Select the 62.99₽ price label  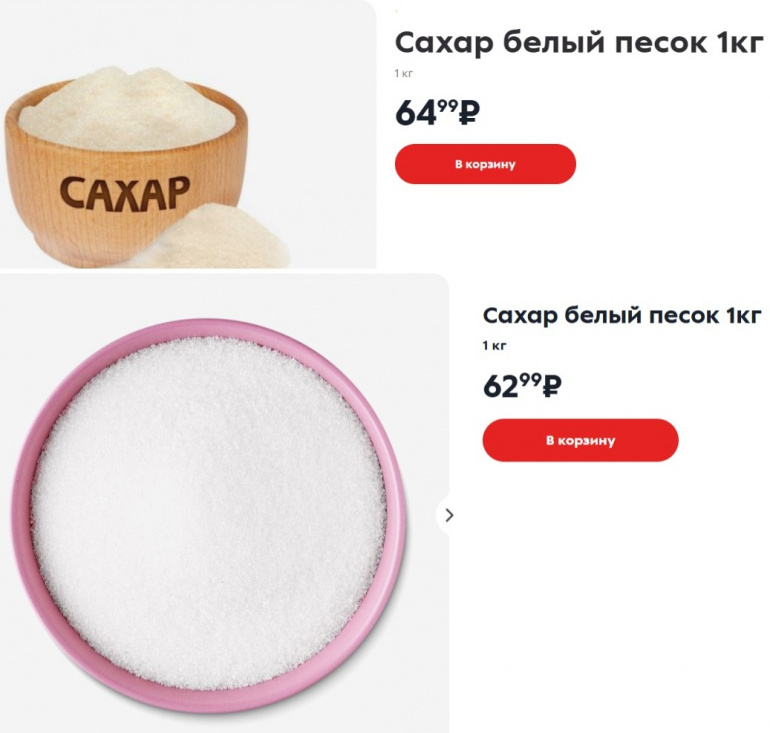click(522, 385)
